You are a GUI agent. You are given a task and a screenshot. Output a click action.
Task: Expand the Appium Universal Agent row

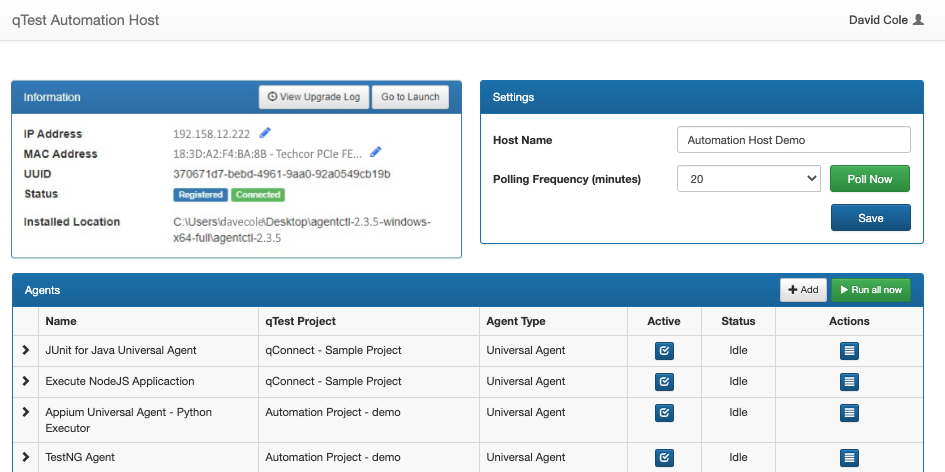click(x=26, y=412)
